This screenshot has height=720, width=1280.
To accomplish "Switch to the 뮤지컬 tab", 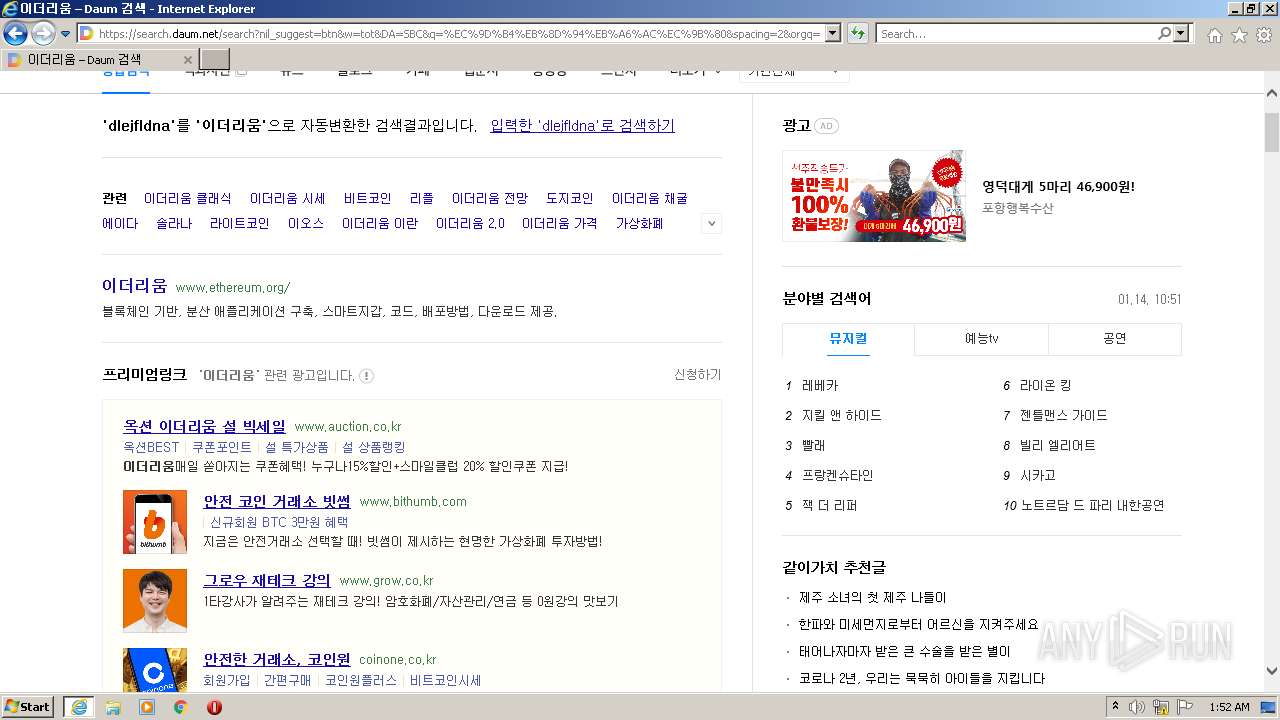I will (848, 338).
